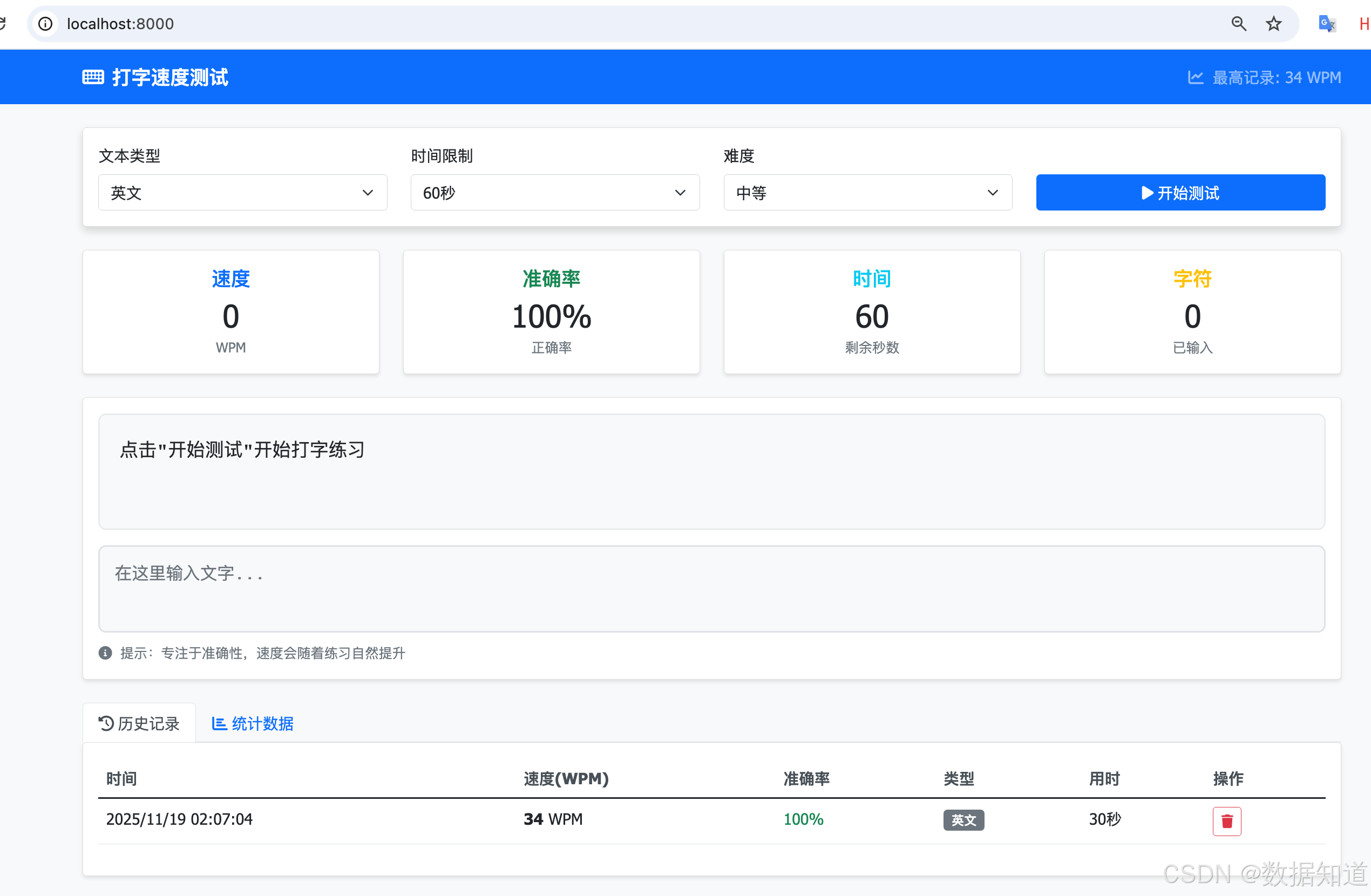Click the info icon next to the tip text
The image size is (1371, 896).
(x=104, y=653)
